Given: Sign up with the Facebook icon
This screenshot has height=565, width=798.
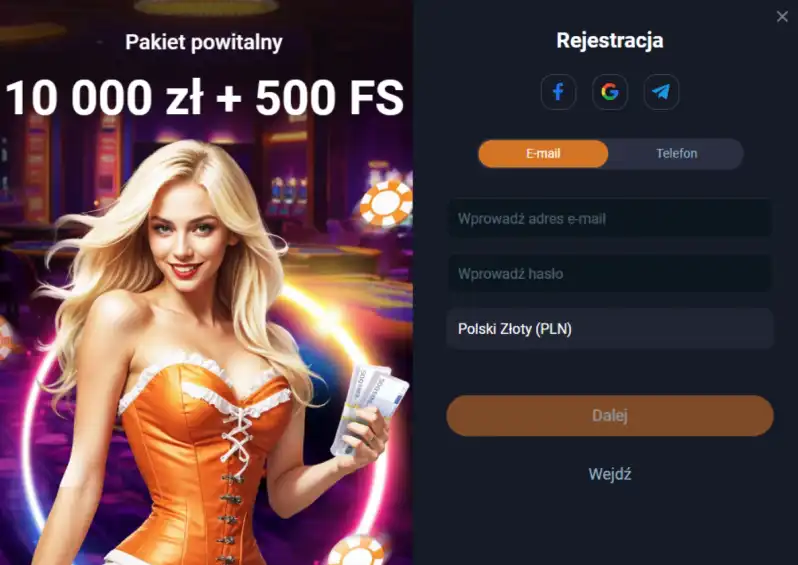Looking at the screenshot, I should click(558, 92).
